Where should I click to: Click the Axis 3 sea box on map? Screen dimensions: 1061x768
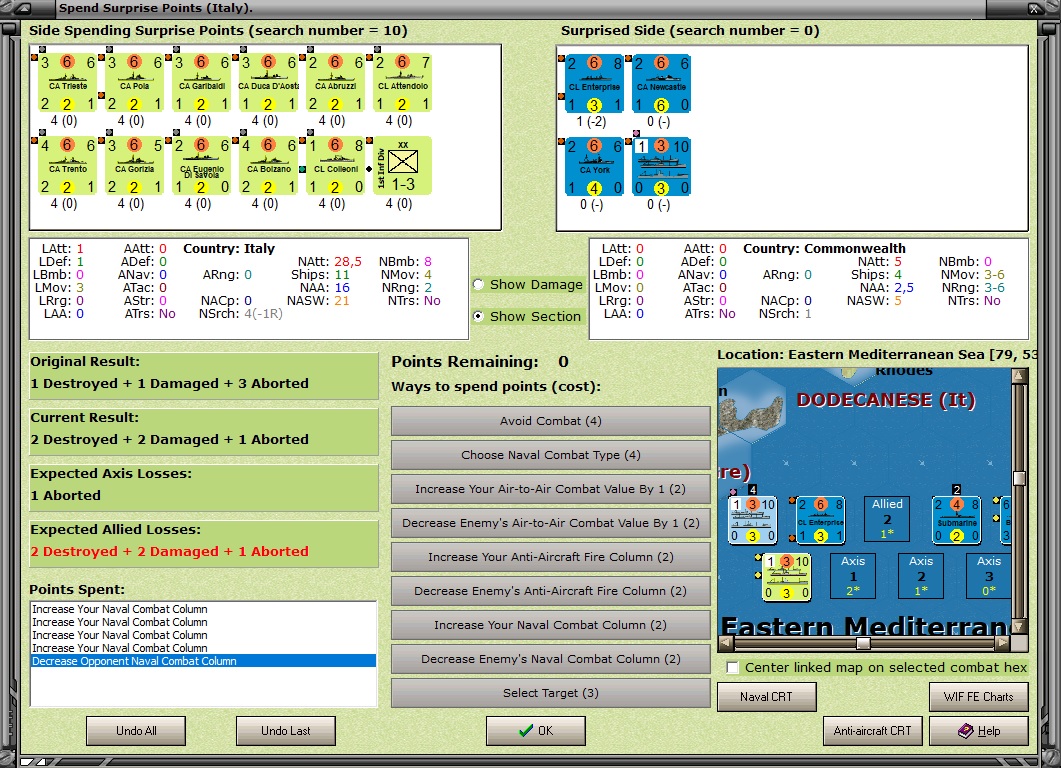coord(989,576)
